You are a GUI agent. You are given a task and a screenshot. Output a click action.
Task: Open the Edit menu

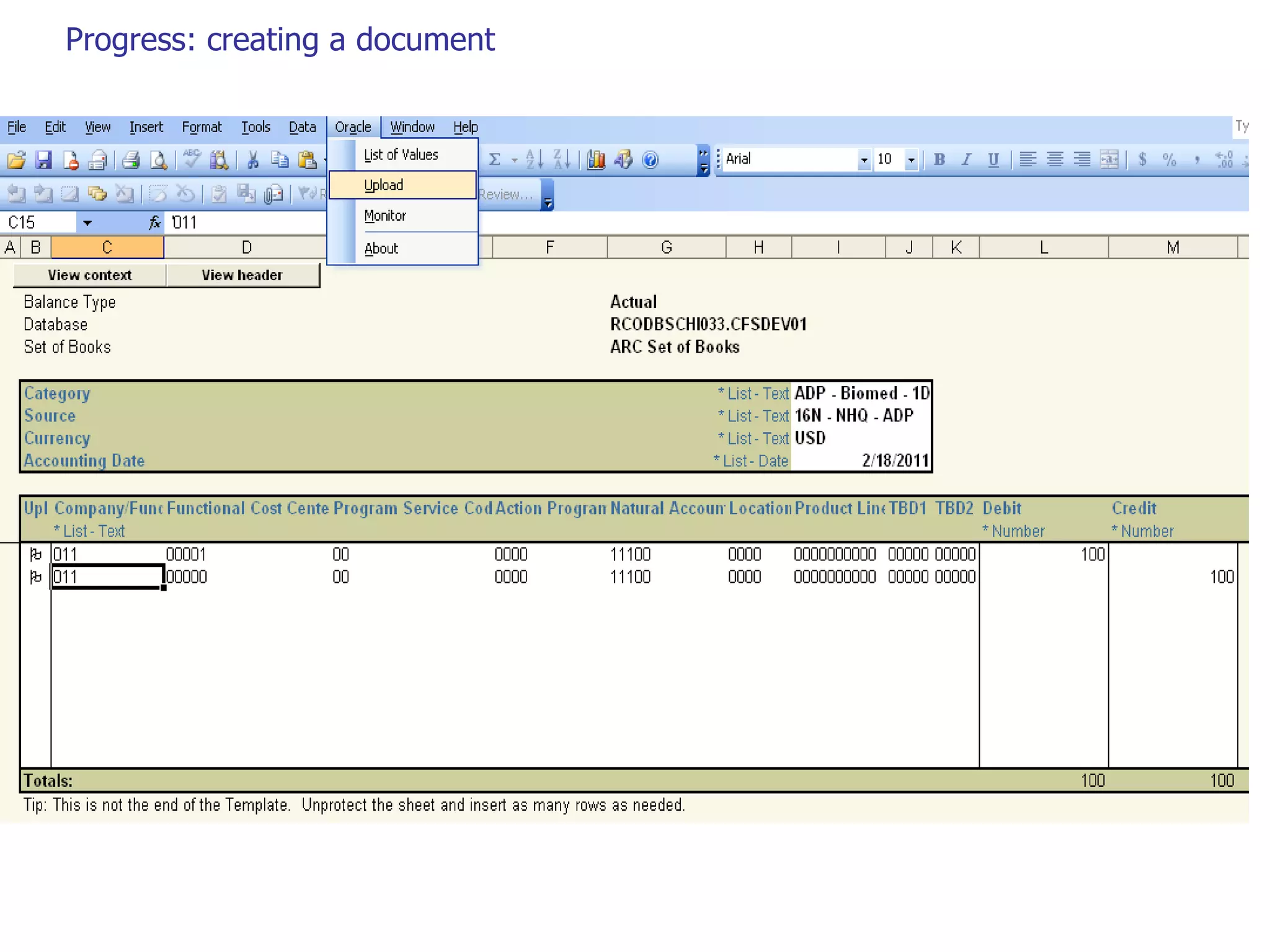pos(55,127)
